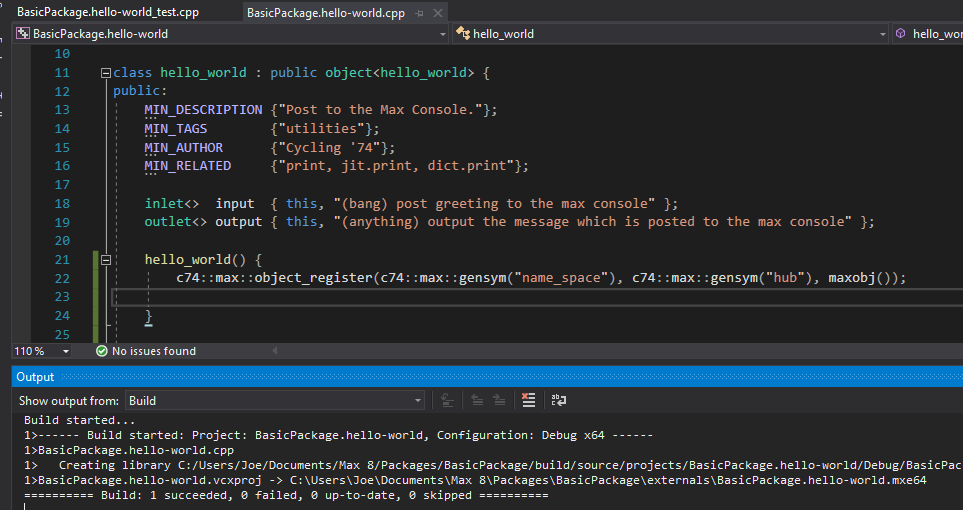Open the hello_world type navigation dropdown

(x=882, y=33)
